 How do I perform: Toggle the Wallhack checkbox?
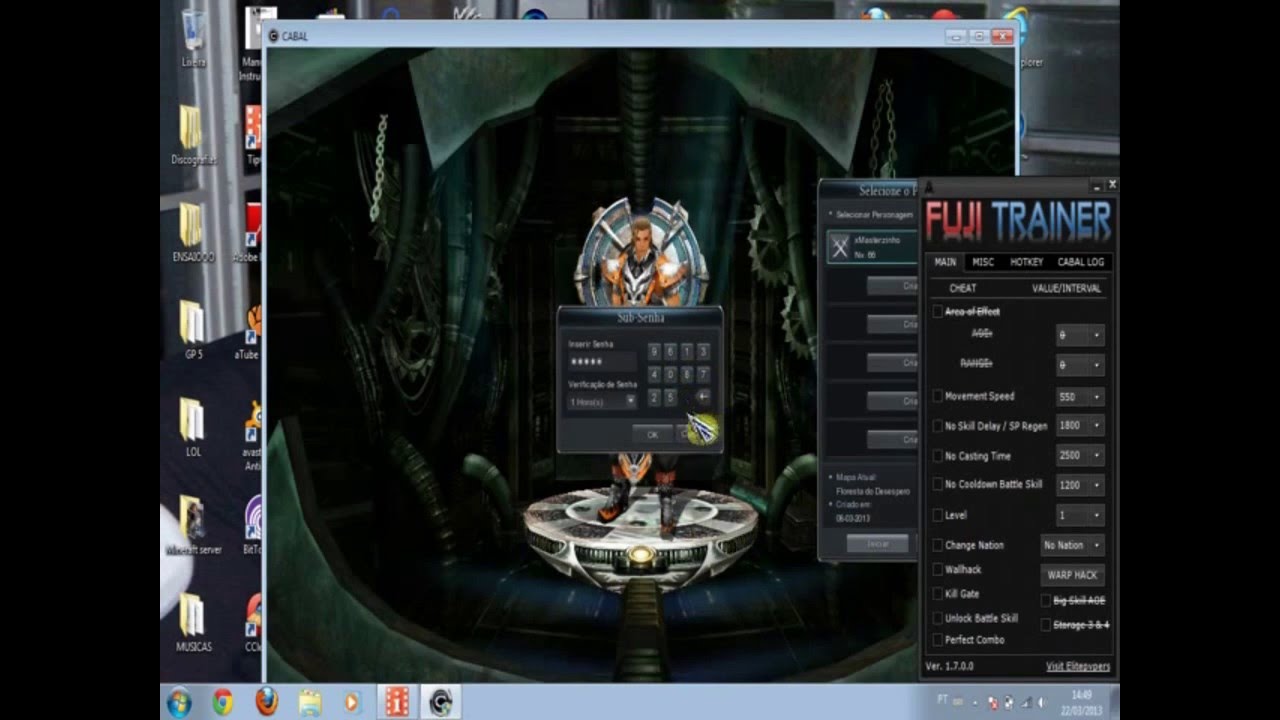(x=937, y=569)
